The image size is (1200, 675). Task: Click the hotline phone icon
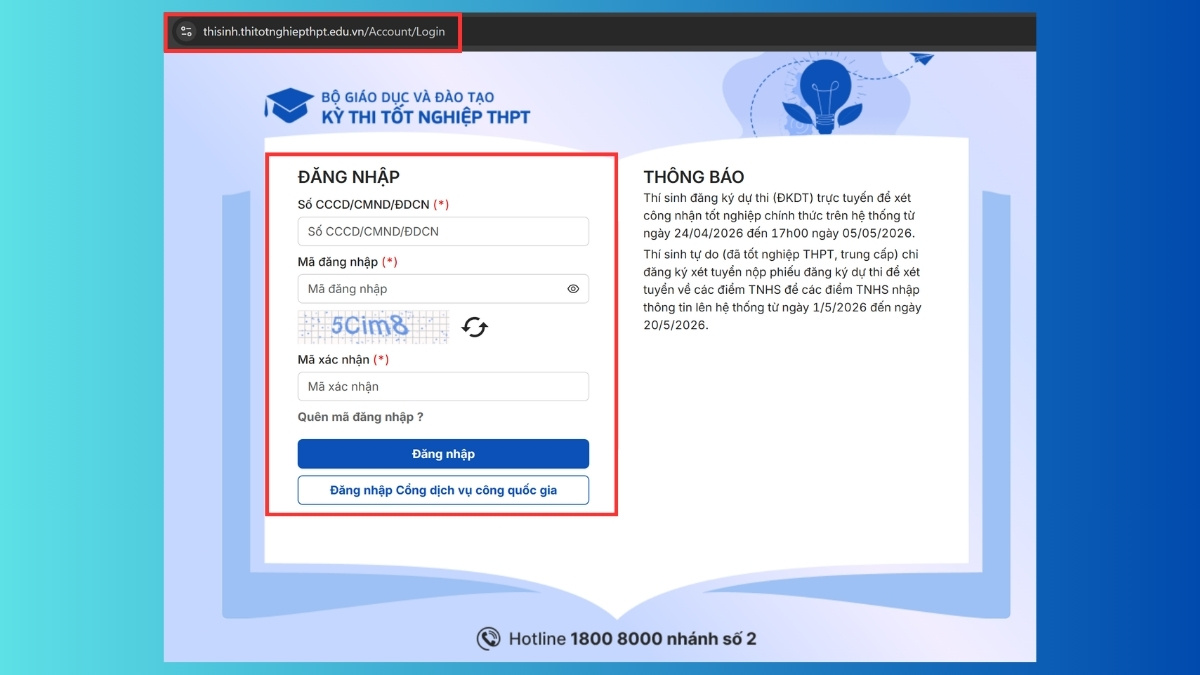click(489, 638)
